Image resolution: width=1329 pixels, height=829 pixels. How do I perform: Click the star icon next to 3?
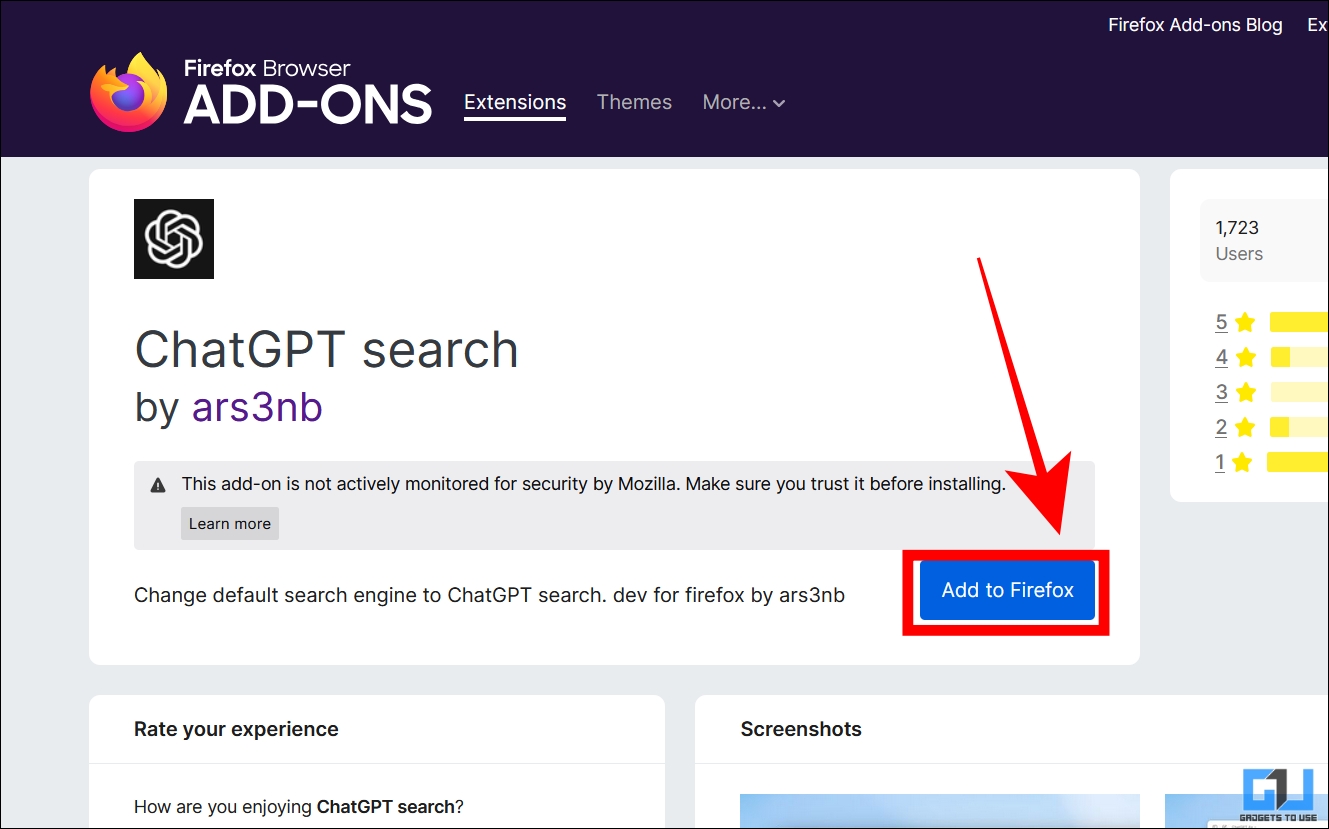click(x=1245, y=392)
